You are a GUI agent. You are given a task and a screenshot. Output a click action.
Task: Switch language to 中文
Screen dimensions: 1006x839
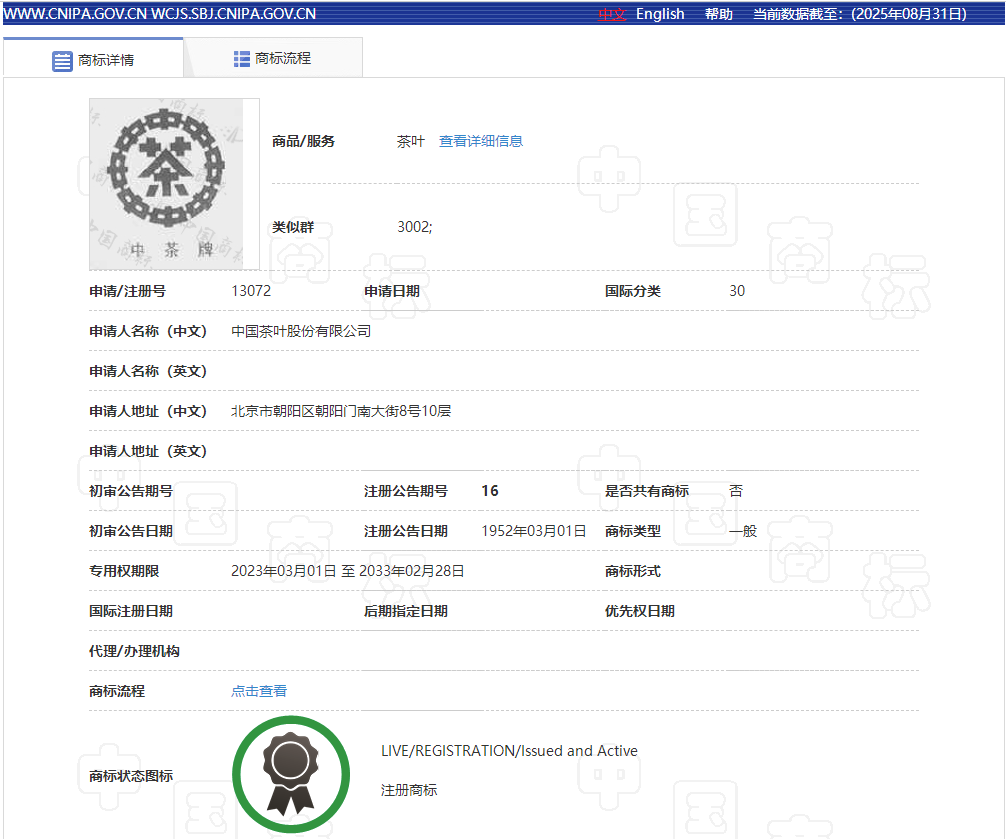coord(611,14)
